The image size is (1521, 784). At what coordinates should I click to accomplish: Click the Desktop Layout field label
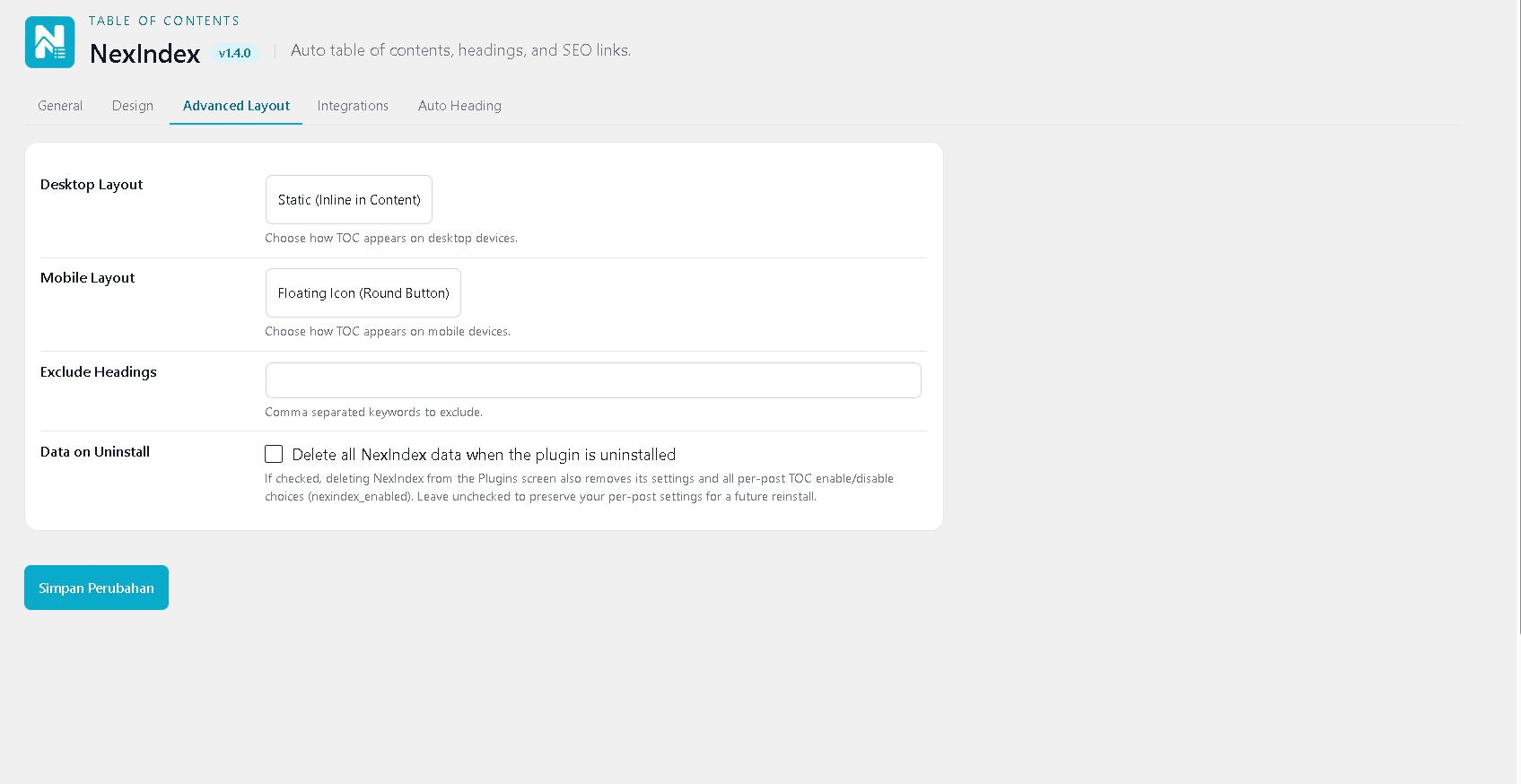[92, 185]
